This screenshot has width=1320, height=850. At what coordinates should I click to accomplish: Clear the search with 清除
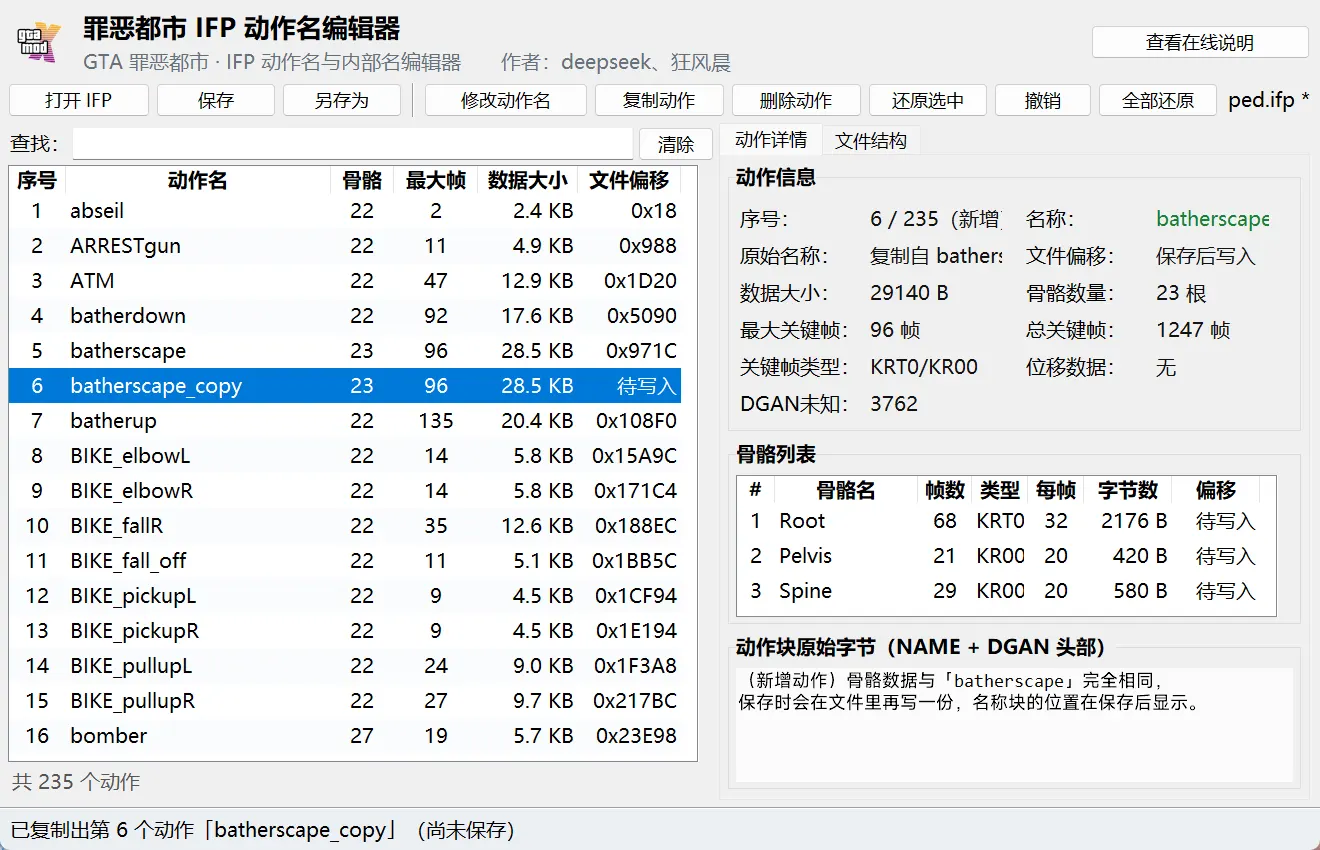[x=676, y=144]
